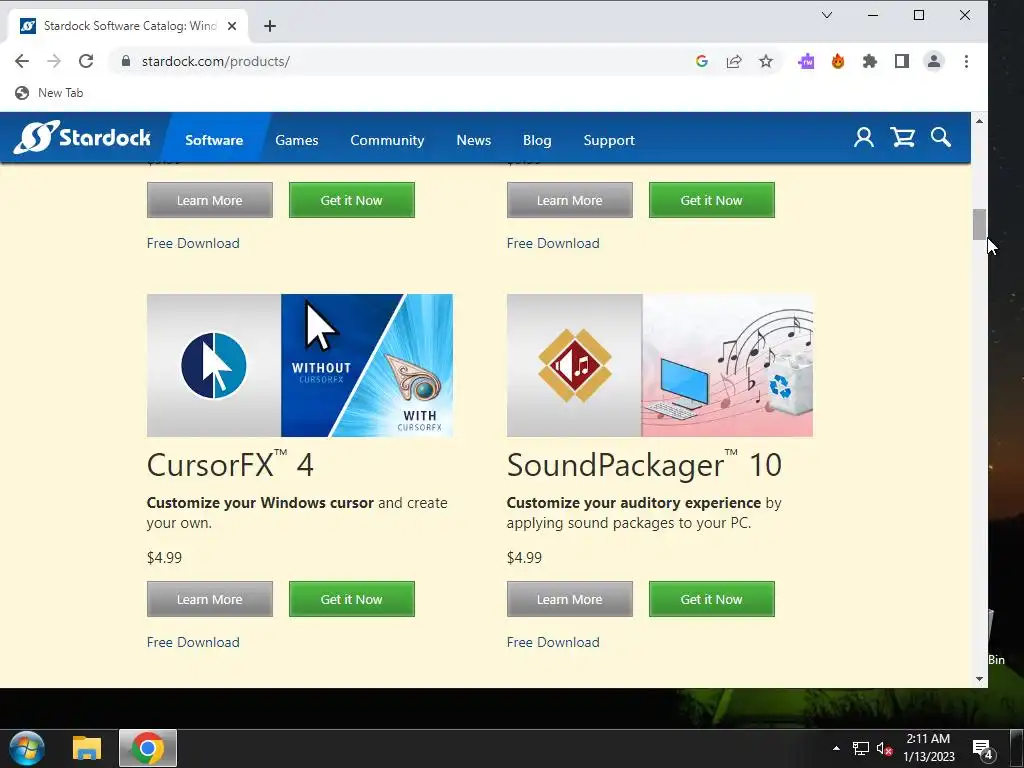This screenshot has width=1024, height=768.
Task: Open the Community nav menu
Action: [x=387, y=140]
